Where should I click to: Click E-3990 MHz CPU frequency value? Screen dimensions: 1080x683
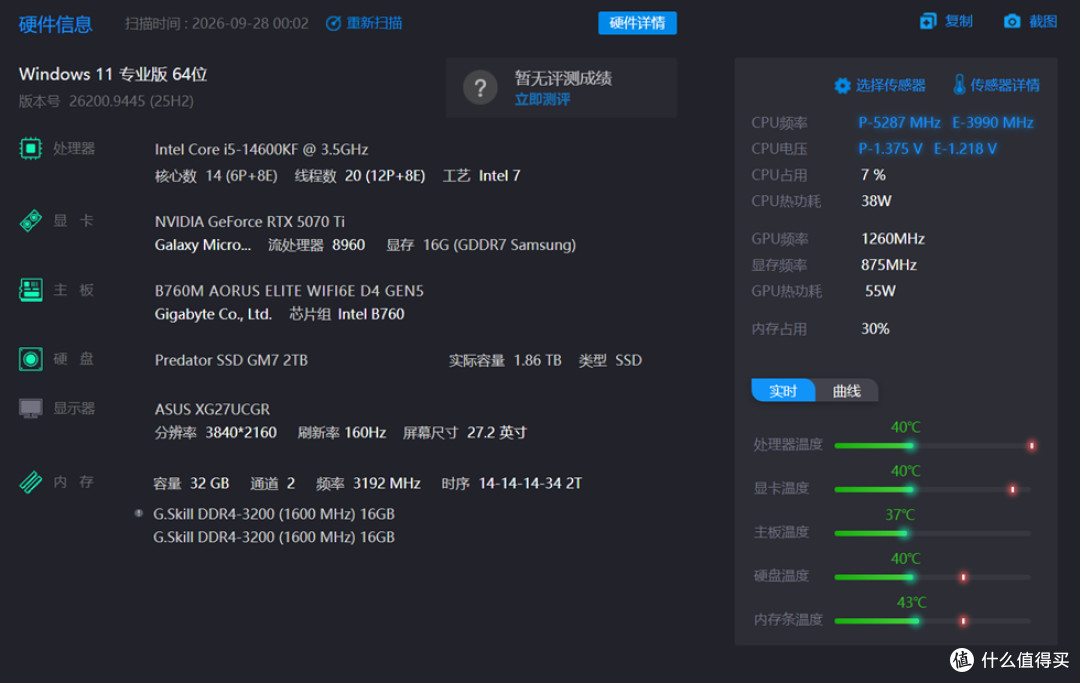993,123
